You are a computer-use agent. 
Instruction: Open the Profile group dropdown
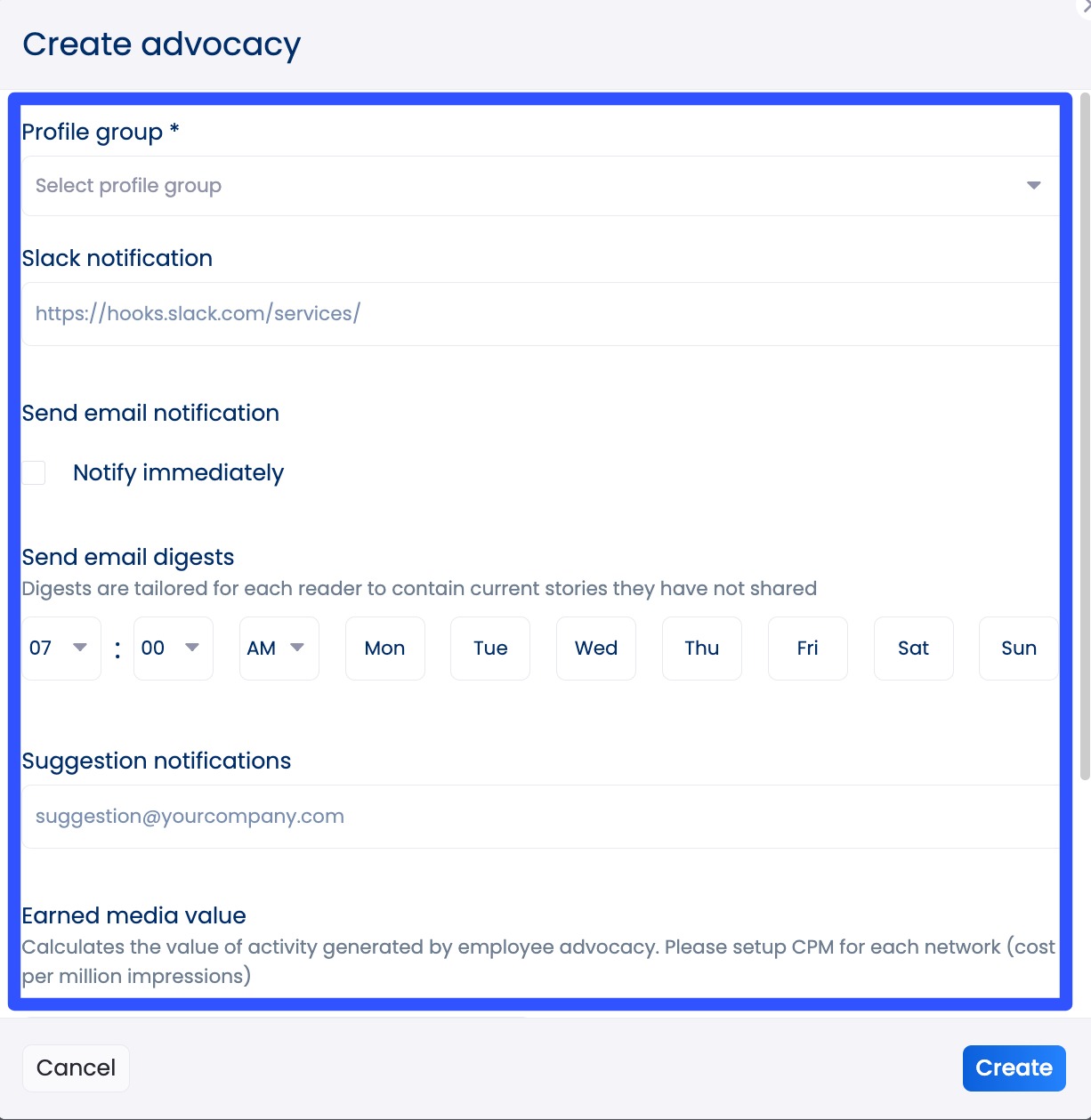[x=538, y=186]
